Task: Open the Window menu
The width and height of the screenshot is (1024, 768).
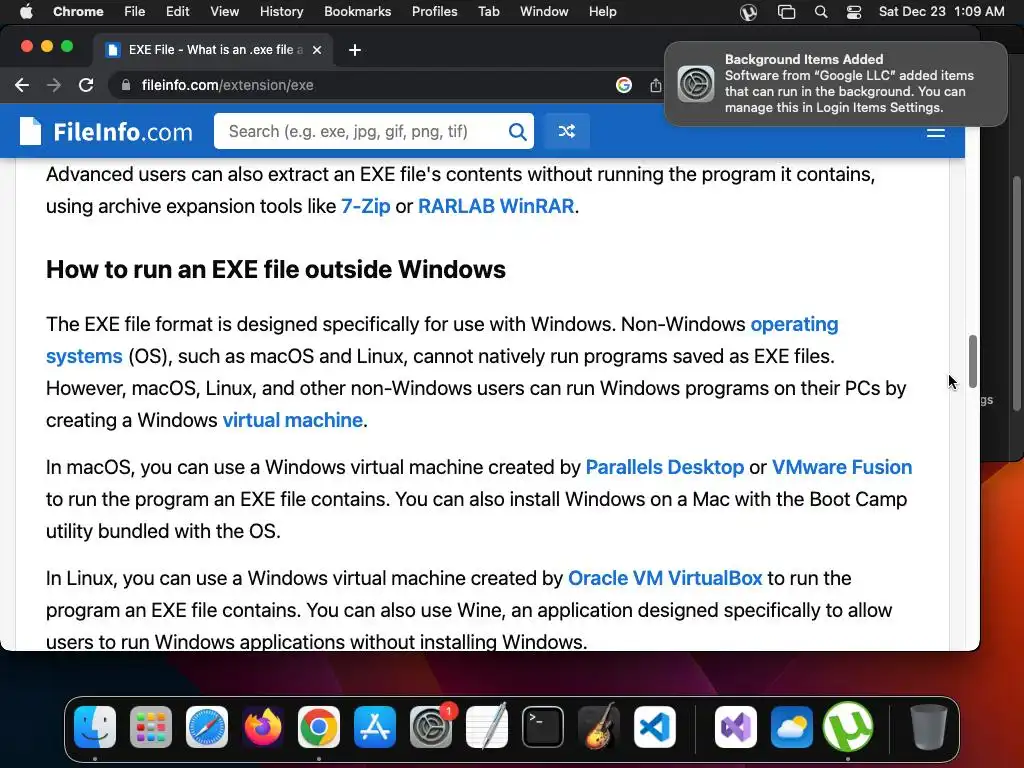Action: pos(544,12)
